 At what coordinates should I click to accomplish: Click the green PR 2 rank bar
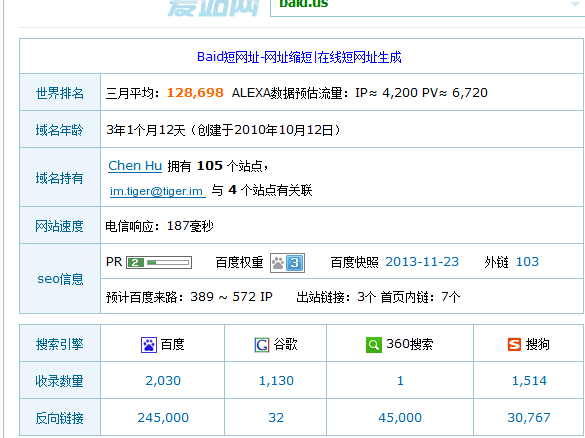coord(159,263)
